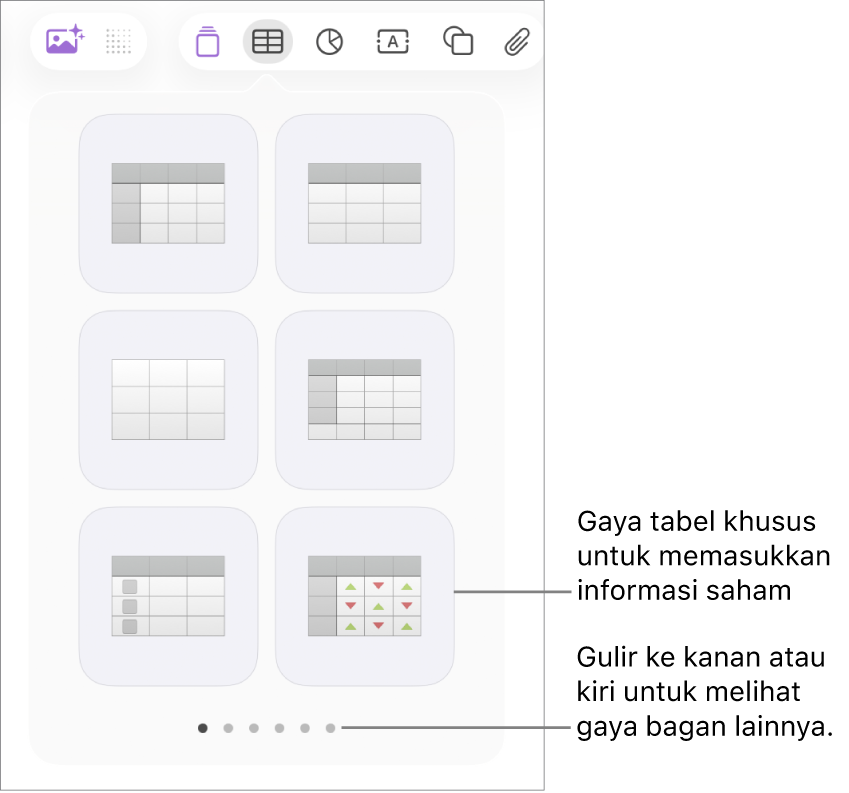Jump to fifth page dot of styles
The image size is (849, 793).
pyautogui.click(x=305, y=728)
